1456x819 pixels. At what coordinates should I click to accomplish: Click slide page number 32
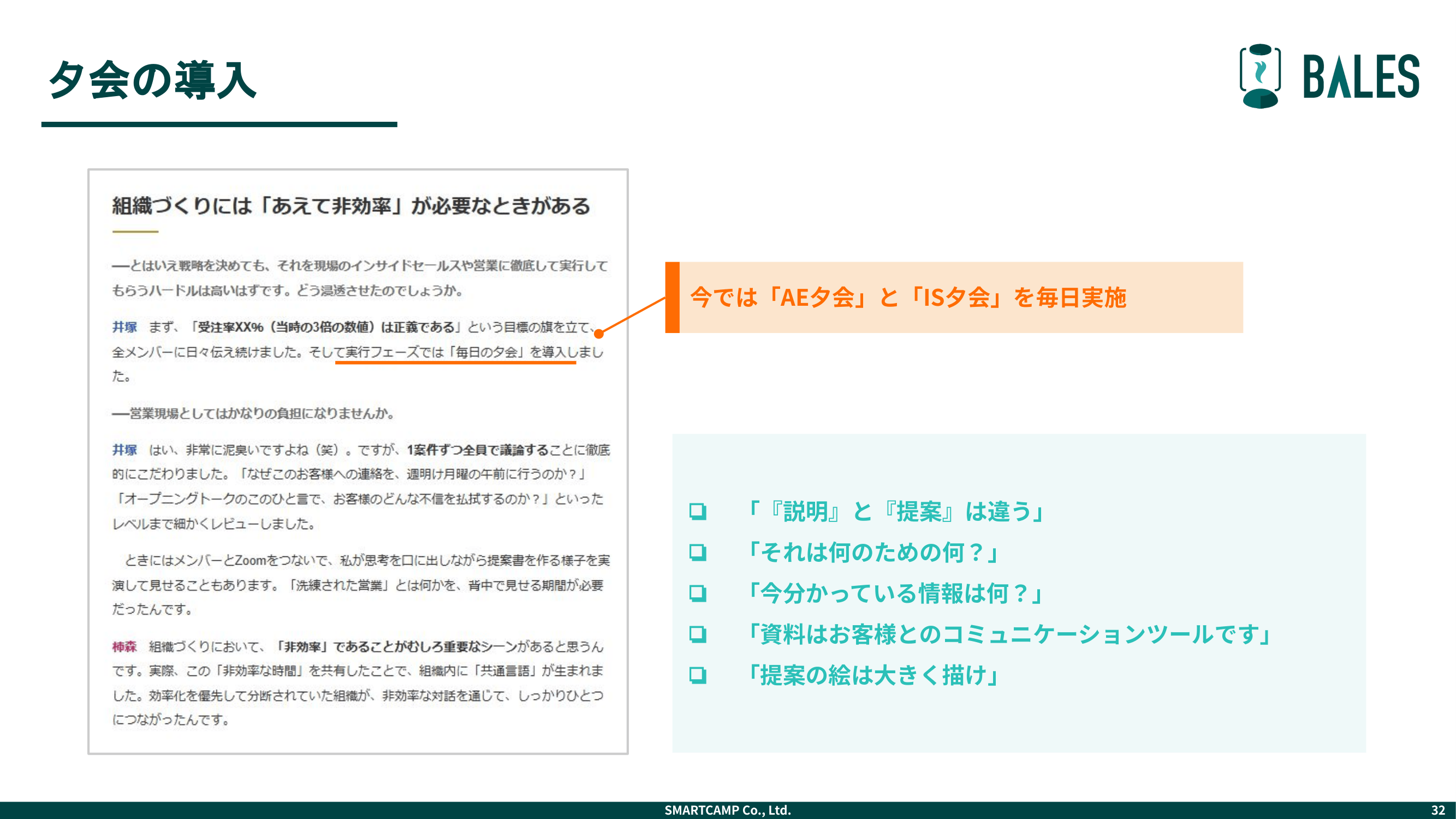[x=1438, y=810]
